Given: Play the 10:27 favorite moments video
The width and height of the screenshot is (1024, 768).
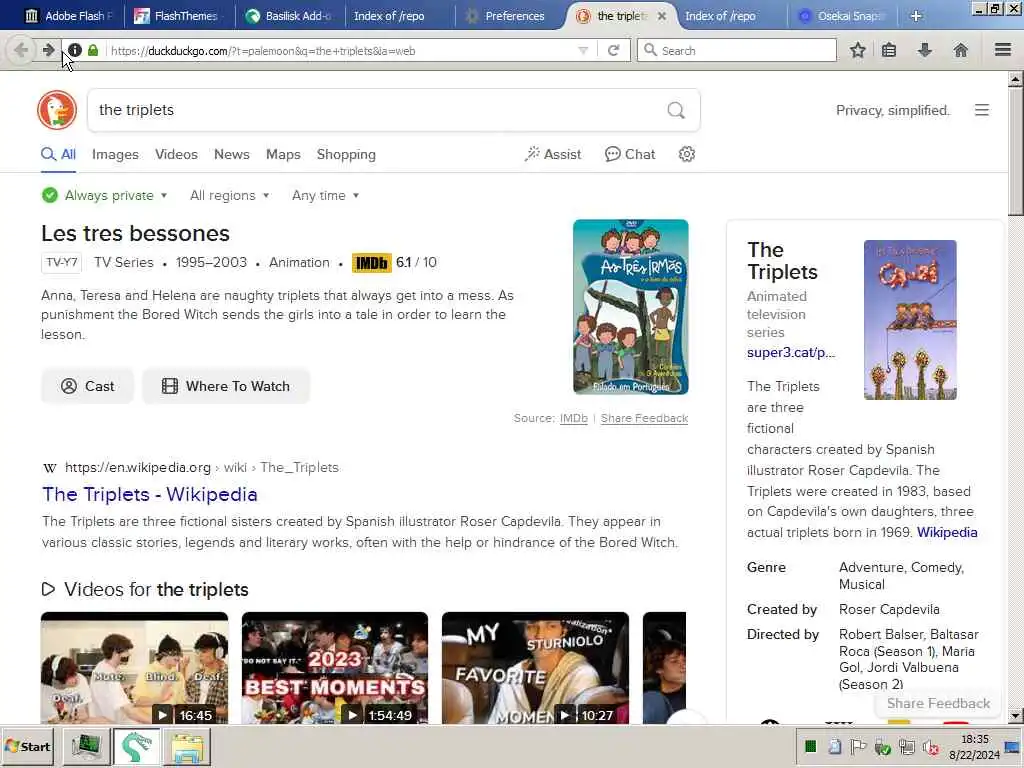Looking at the screenshot, I should coord(536,667).
